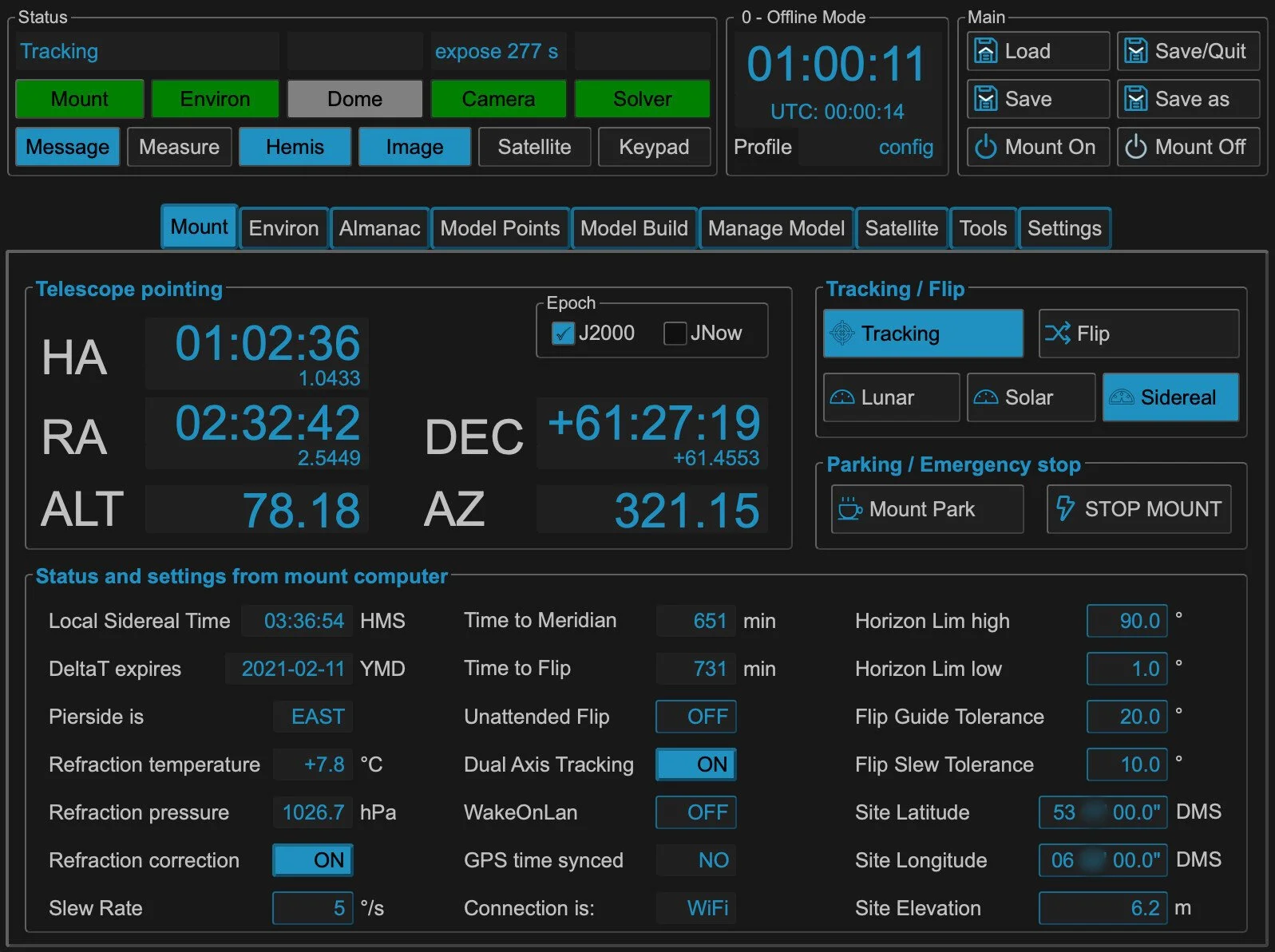Click the Save as disk icon

(1136, 99)
